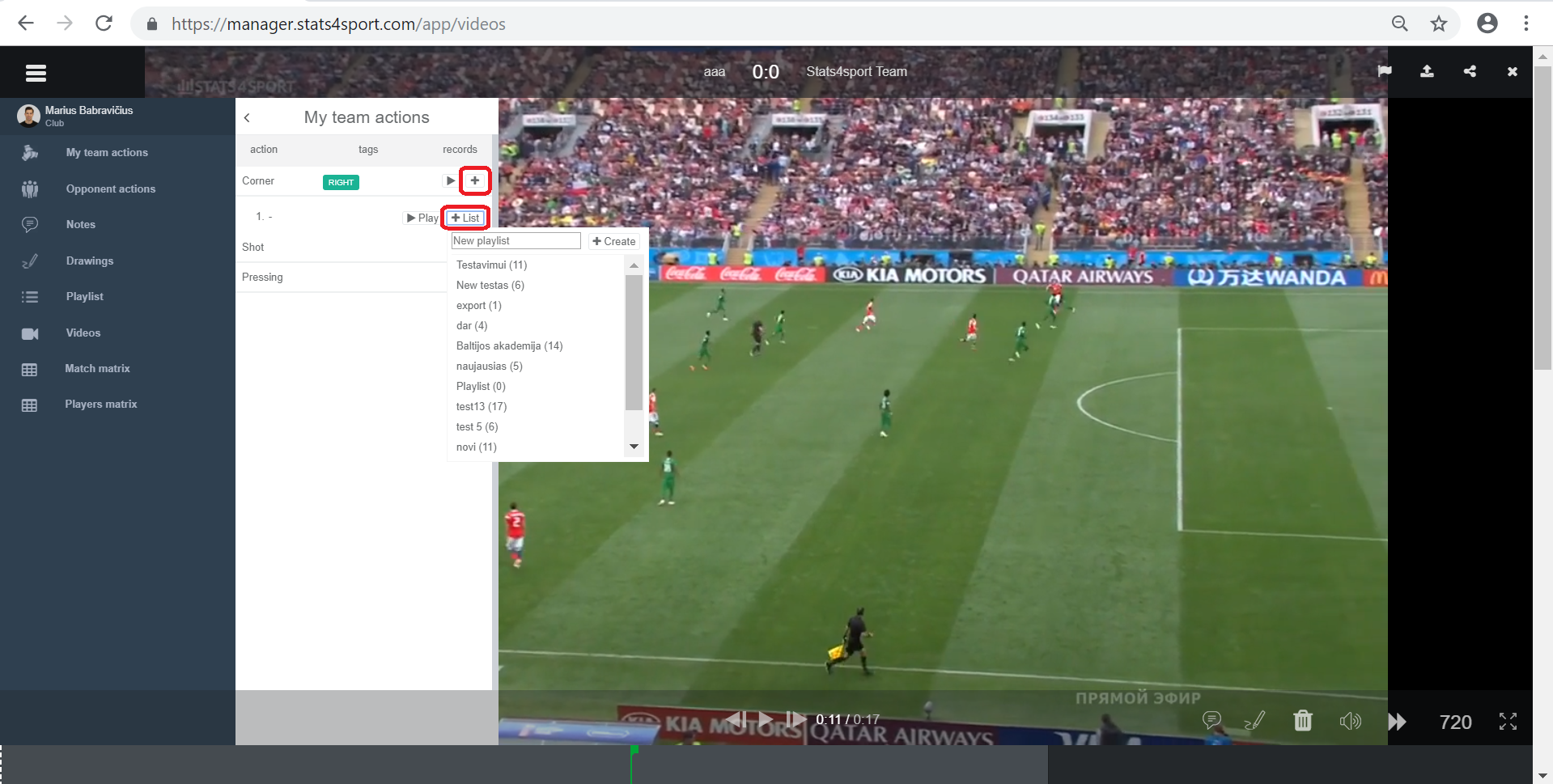Screen dimensions: 1553x784
Task: Select the export playlist entry
Action: click(479, 305)
